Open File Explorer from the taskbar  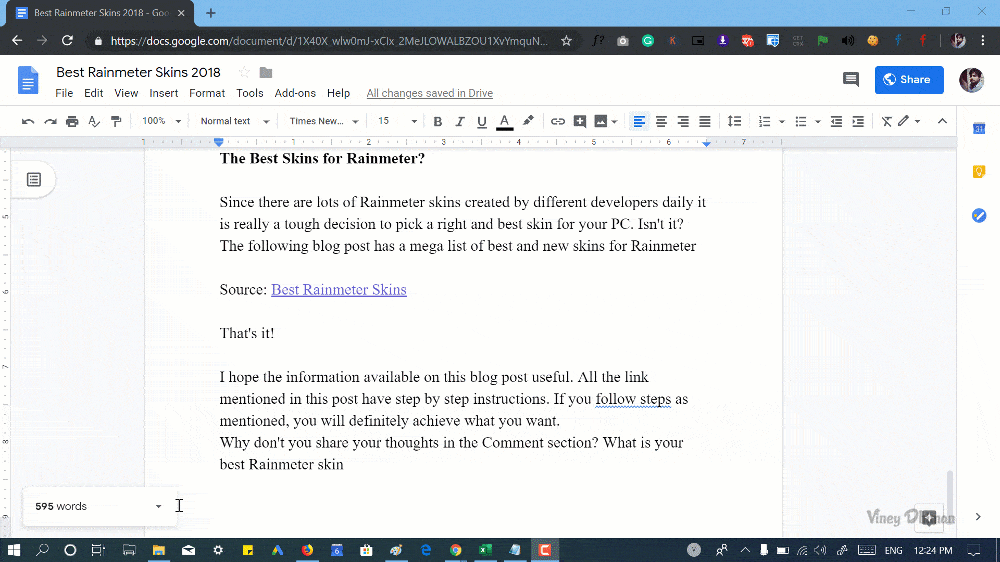[x=158, y=550]
